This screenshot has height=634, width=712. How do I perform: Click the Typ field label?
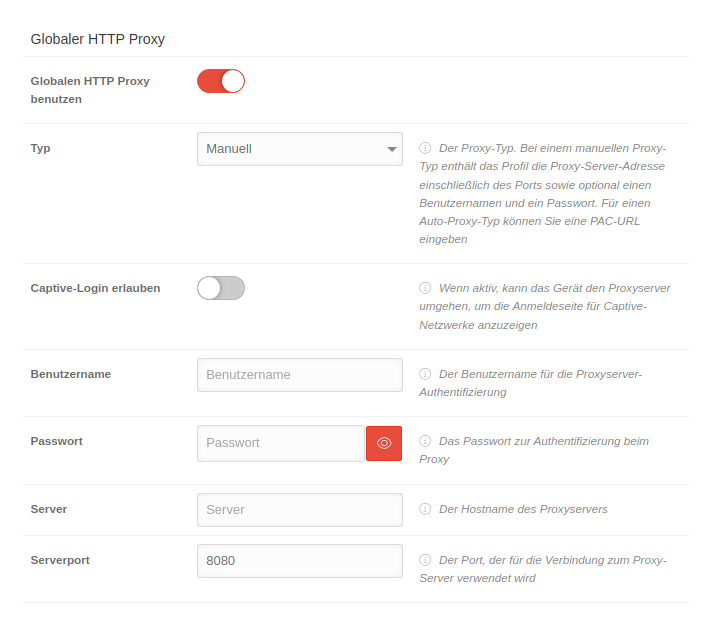coord(41,148)
